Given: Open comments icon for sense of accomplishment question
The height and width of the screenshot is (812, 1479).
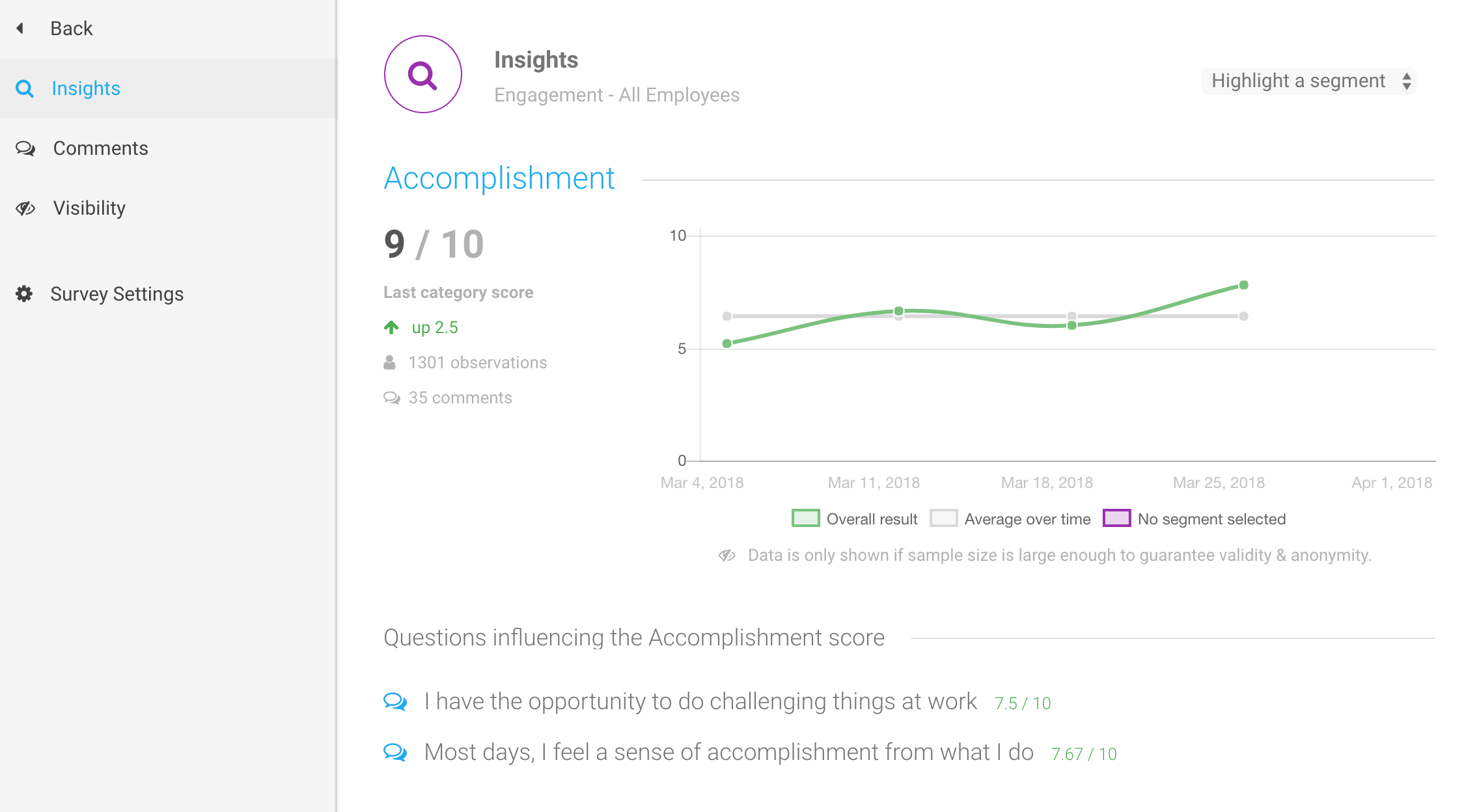Looking at the screenshot, I should click(x=395, y=752).
